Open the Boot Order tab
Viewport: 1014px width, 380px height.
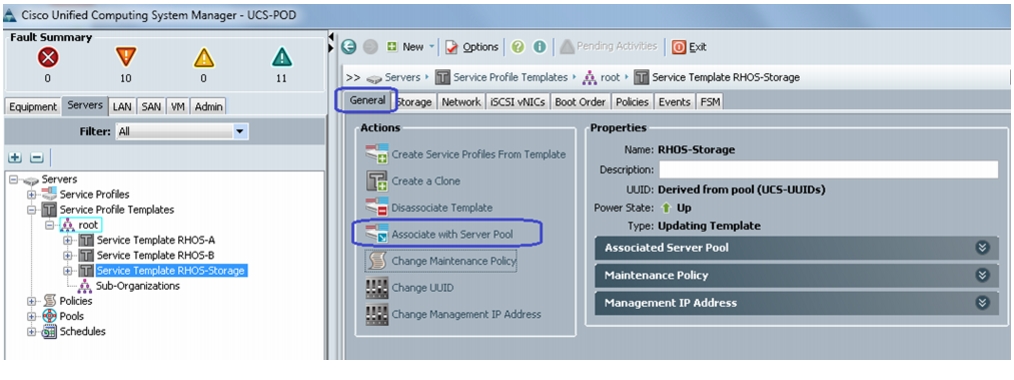pyautogui.click(x=580, y=101)
